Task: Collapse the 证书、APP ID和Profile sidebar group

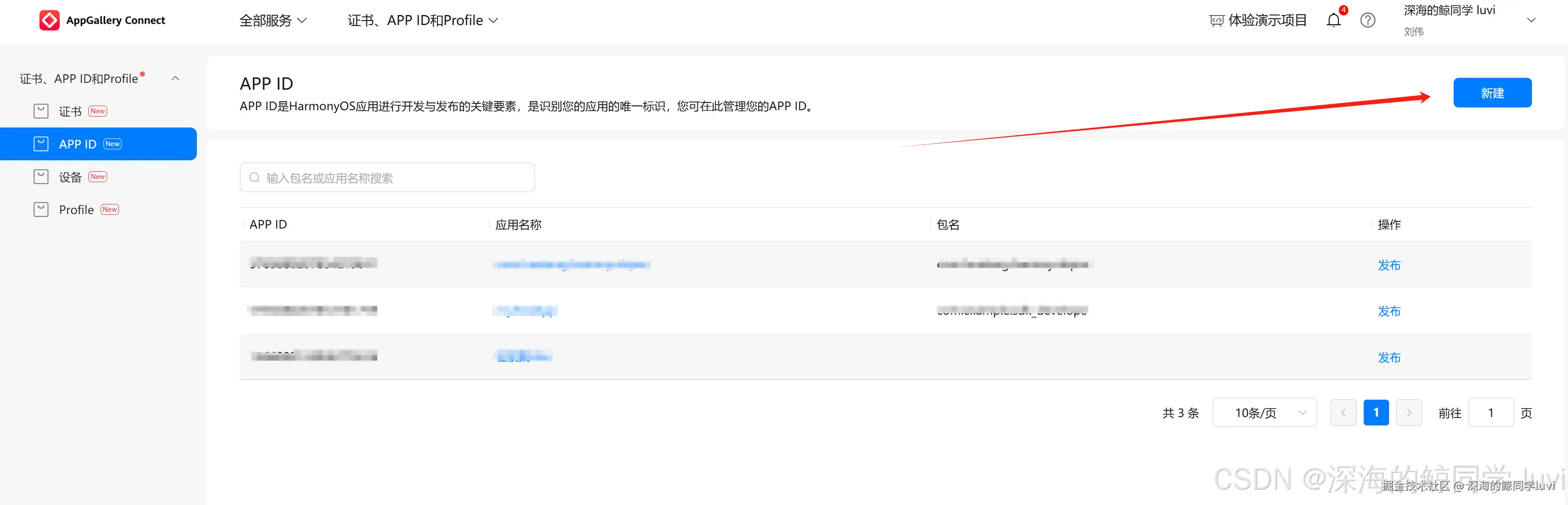Action: [175, 78]
